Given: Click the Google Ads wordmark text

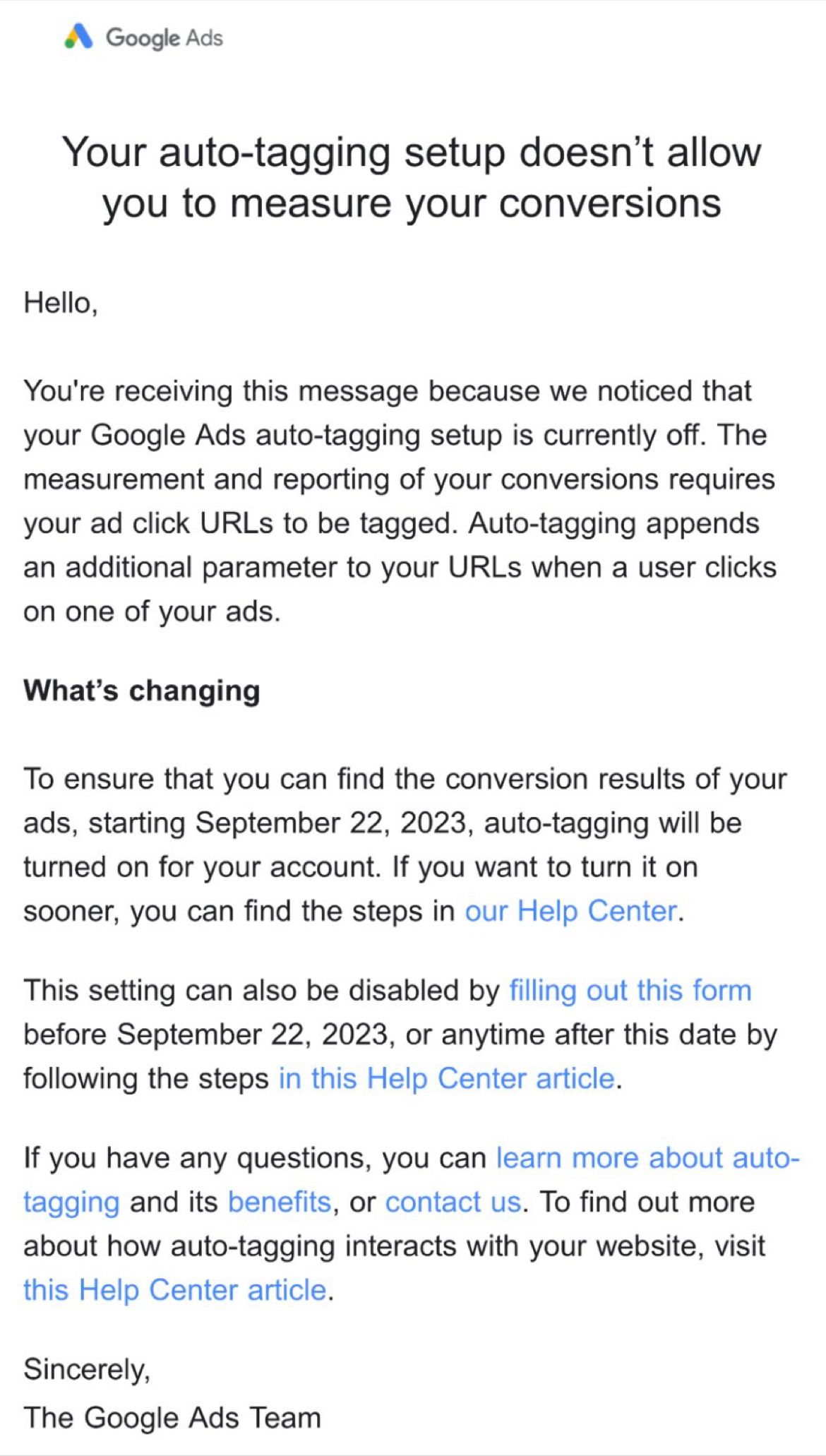Looking at the screenshot, I should (164, 37).
